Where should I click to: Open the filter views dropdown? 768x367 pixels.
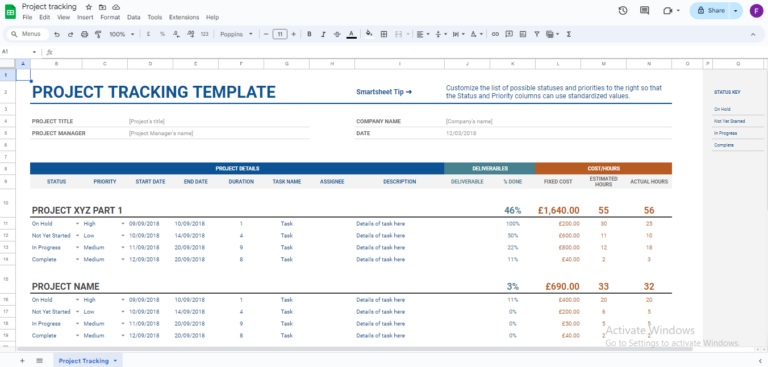(552, 34)
